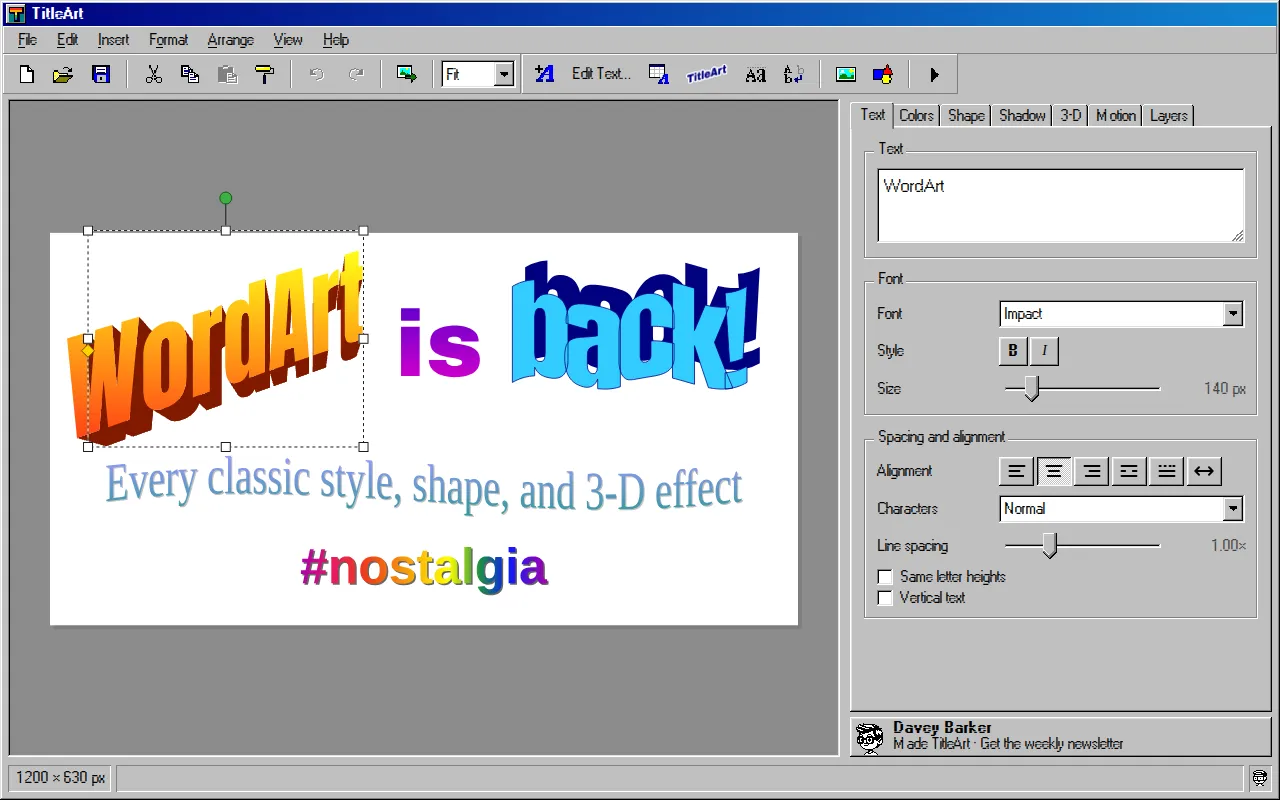Cut selection with the scissors icon
The image size is (1280, 800).
pyautogui.click(x=153, y=74)
